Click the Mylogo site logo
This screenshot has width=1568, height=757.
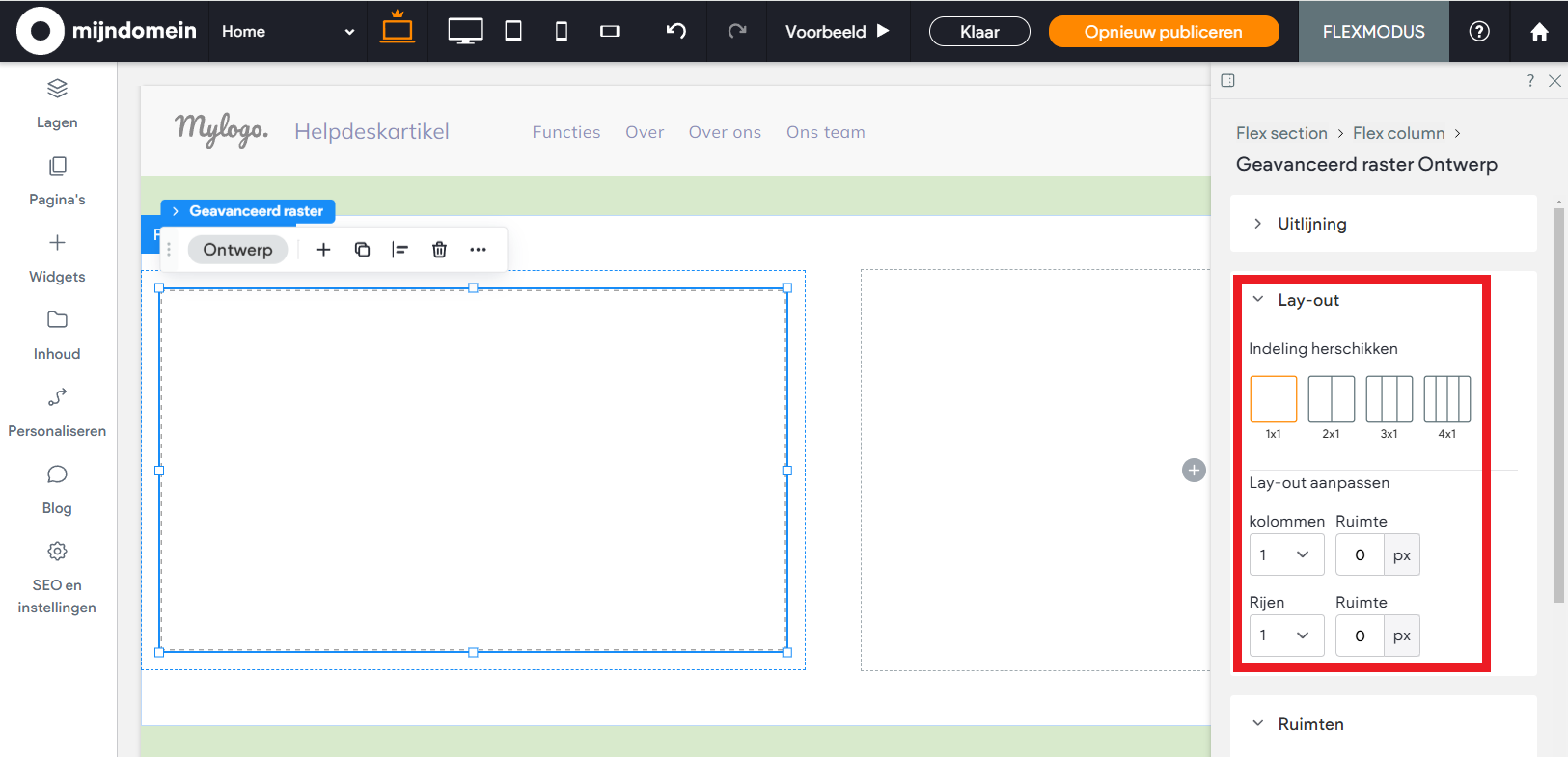coord(221,130)
